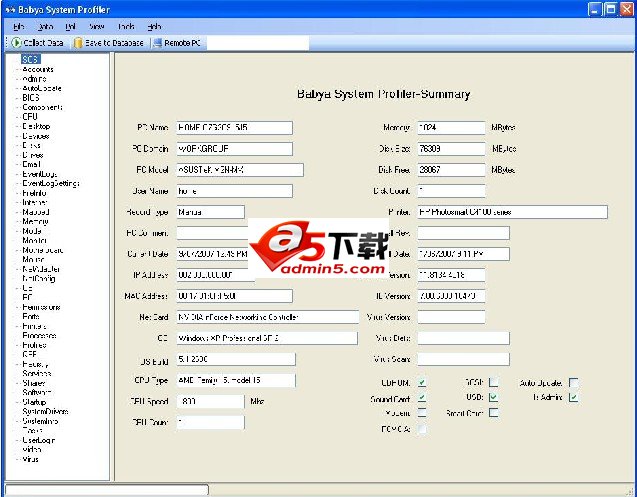
Task: Select Services in the sidebar tree
Action: point(37,373)
